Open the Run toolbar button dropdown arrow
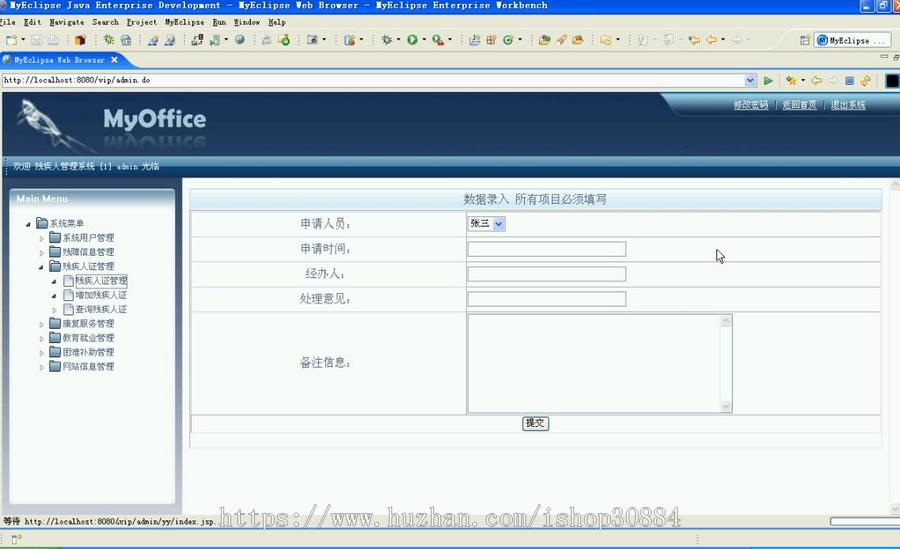 click(x=424, y=40)
